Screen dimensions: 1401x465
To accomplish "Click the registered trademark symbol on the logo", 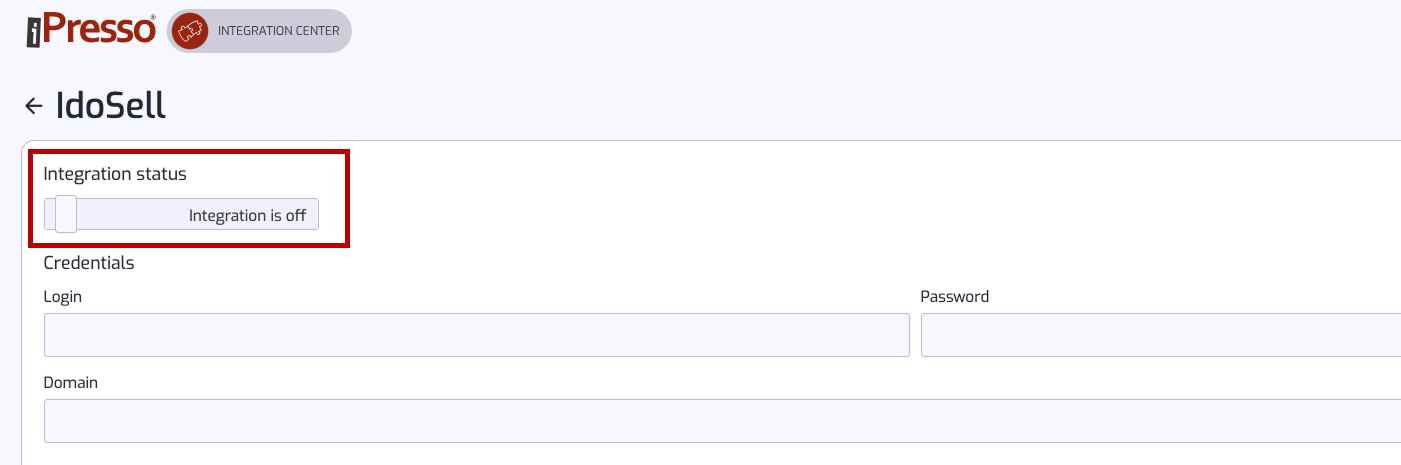I will [x=153, y=16].
